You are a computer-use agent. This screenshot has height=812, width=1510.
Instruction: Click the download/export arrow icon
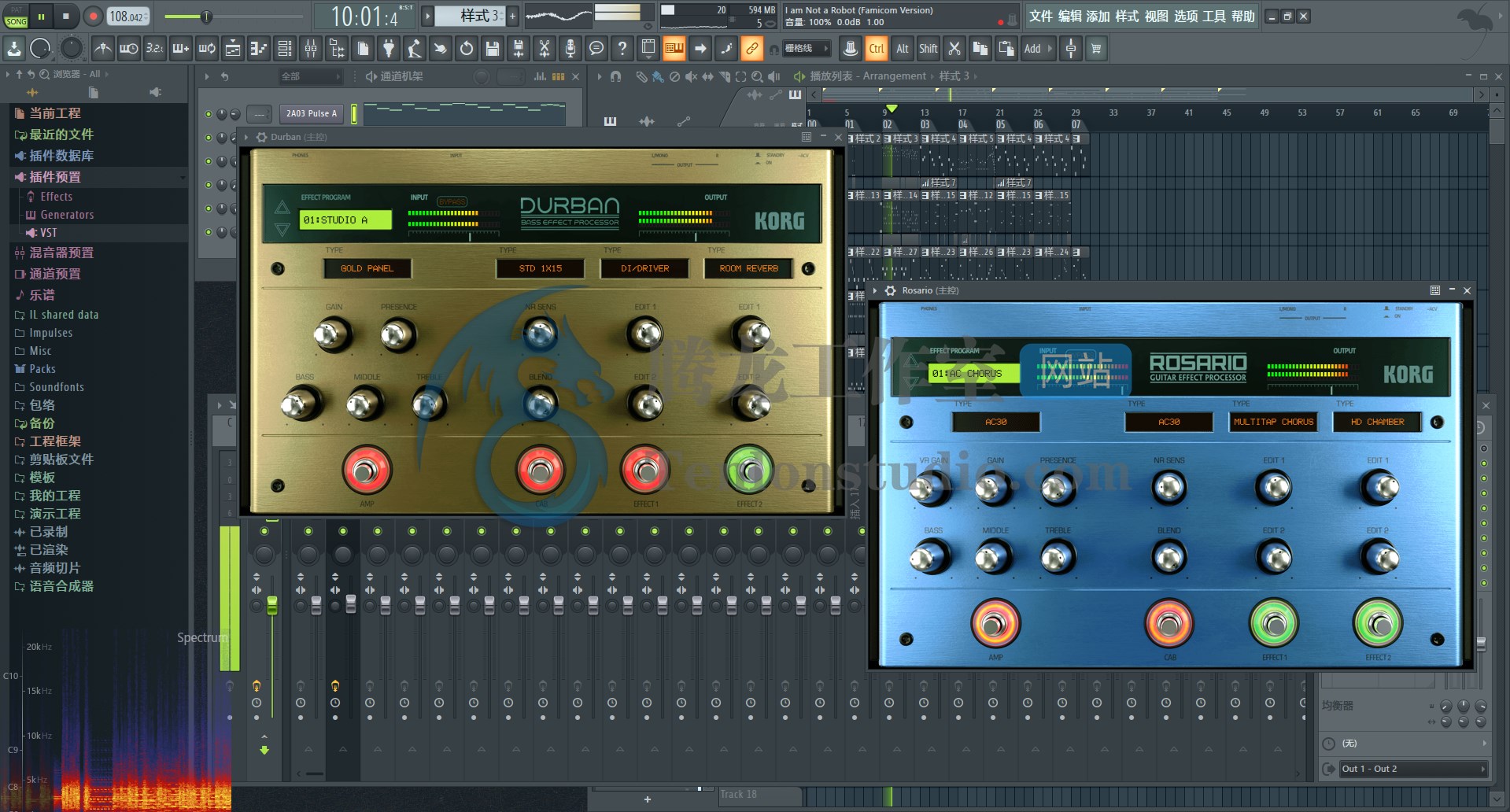(x=14, y=49)
